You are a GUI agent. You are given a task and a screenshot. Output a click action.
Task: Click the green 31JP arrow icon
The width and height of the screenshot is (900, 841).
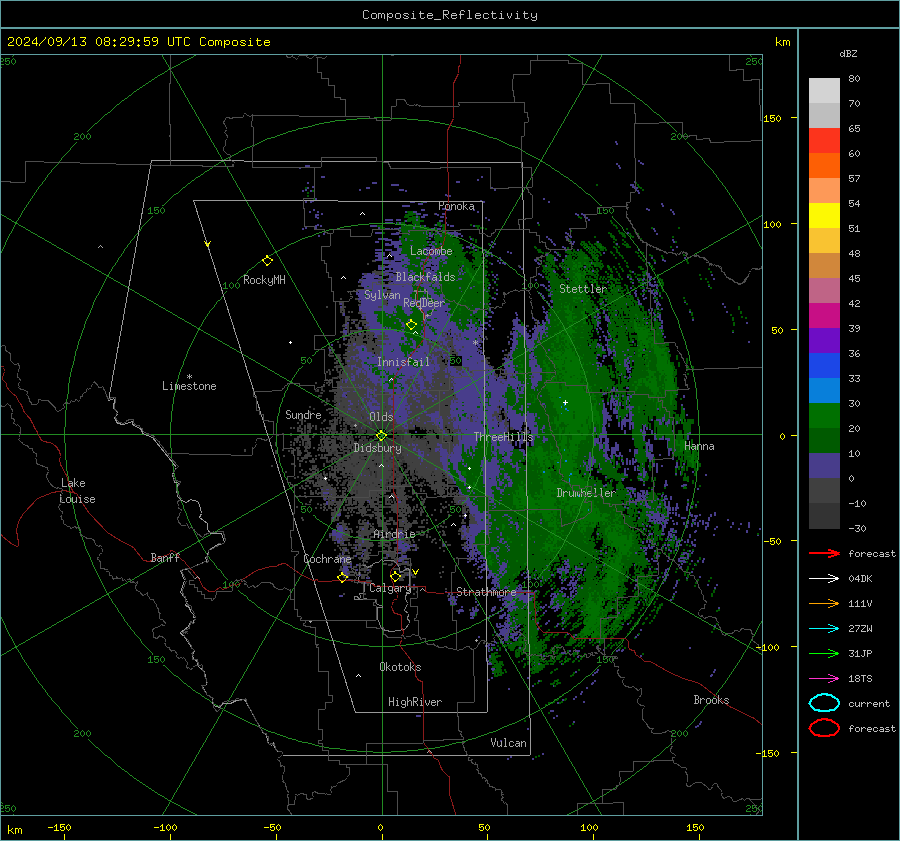point(824,653)
